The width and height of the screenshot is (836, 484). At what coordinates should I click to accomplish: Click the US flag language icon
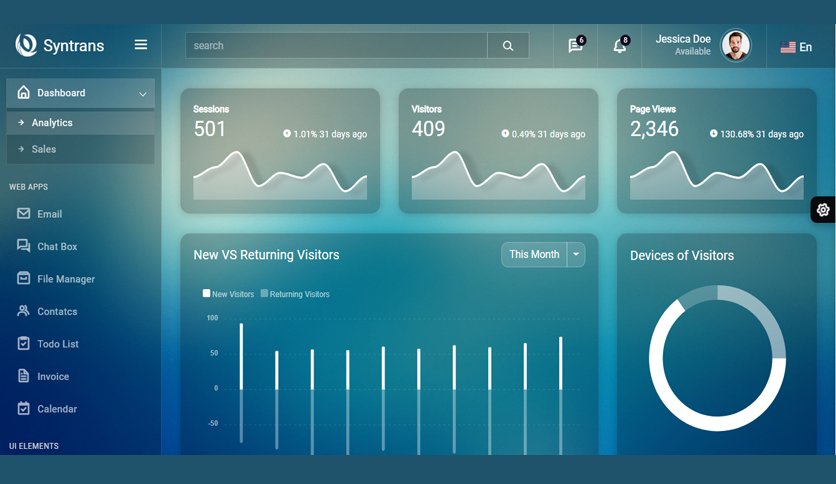(x=788, y=47)
